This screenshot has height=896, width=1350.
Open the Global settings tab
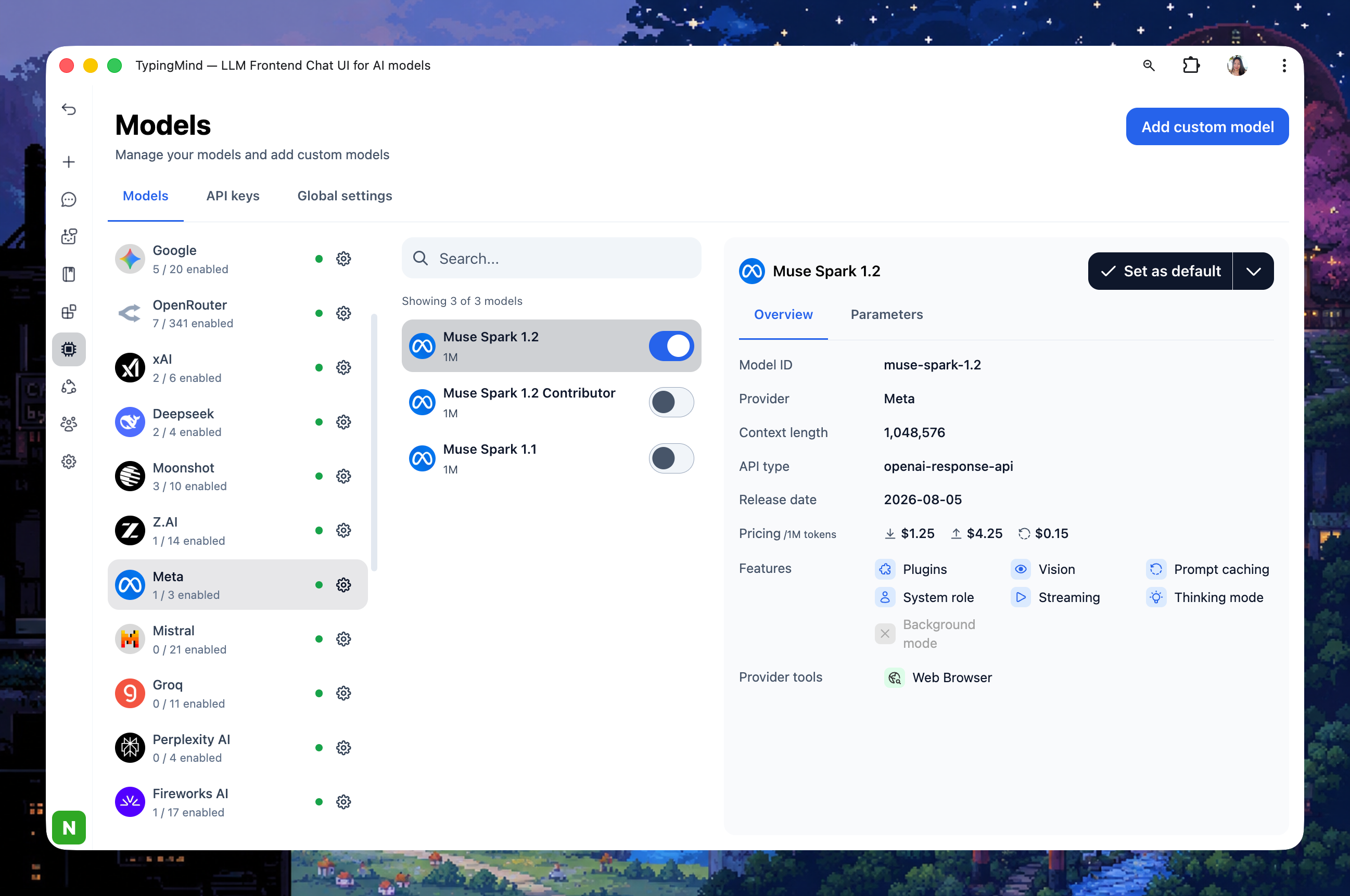[345, 196]
